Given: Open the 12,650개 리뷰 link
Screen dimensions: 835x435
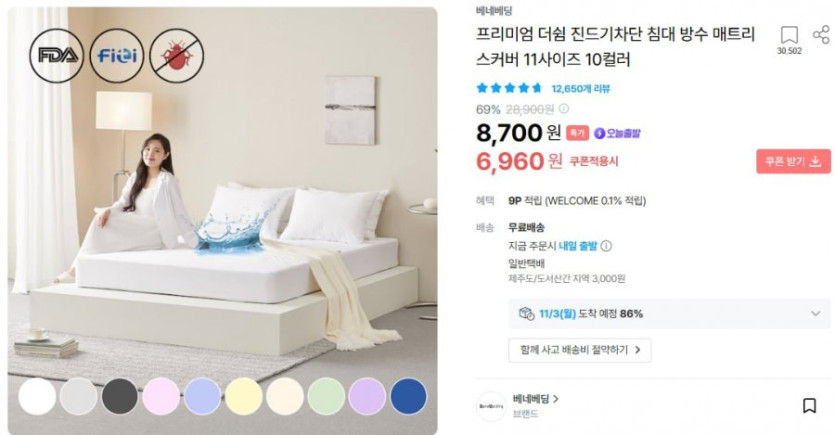Looking at the screenshot, I should (580, 88).
